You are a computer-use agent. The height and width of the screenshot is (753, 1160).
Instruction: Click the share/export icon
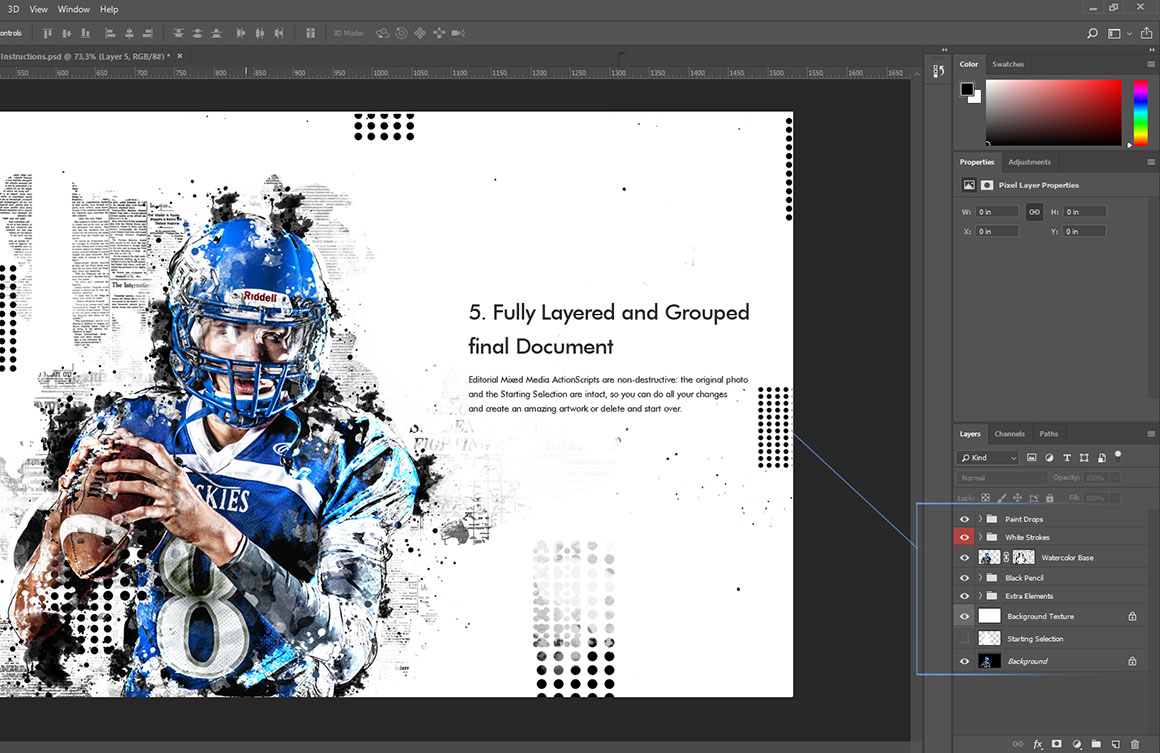tap(1145, 33)
